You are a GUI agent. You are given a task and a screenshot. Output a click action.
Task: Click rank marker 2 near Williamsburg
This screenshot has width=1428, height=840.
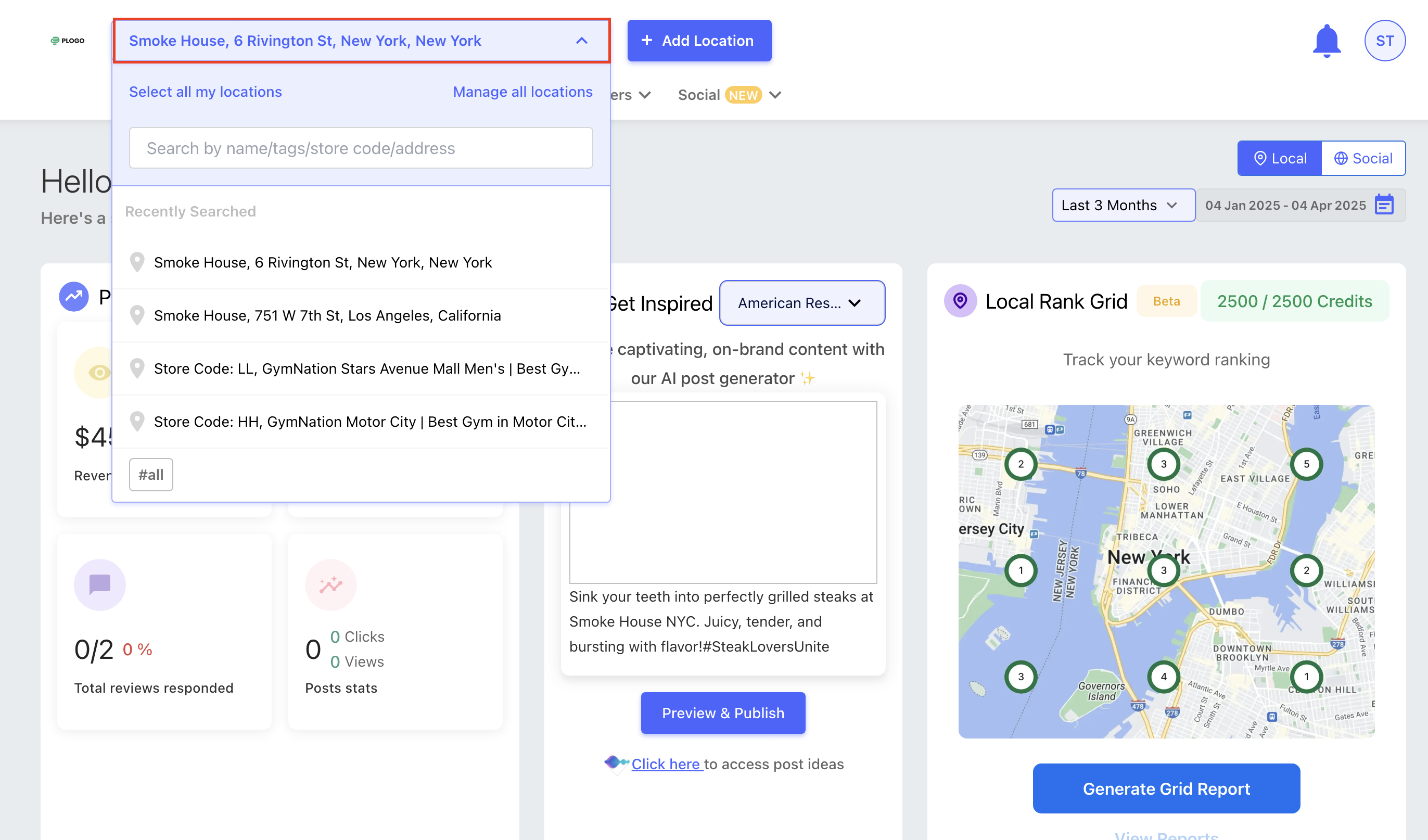pos(1306,571)
